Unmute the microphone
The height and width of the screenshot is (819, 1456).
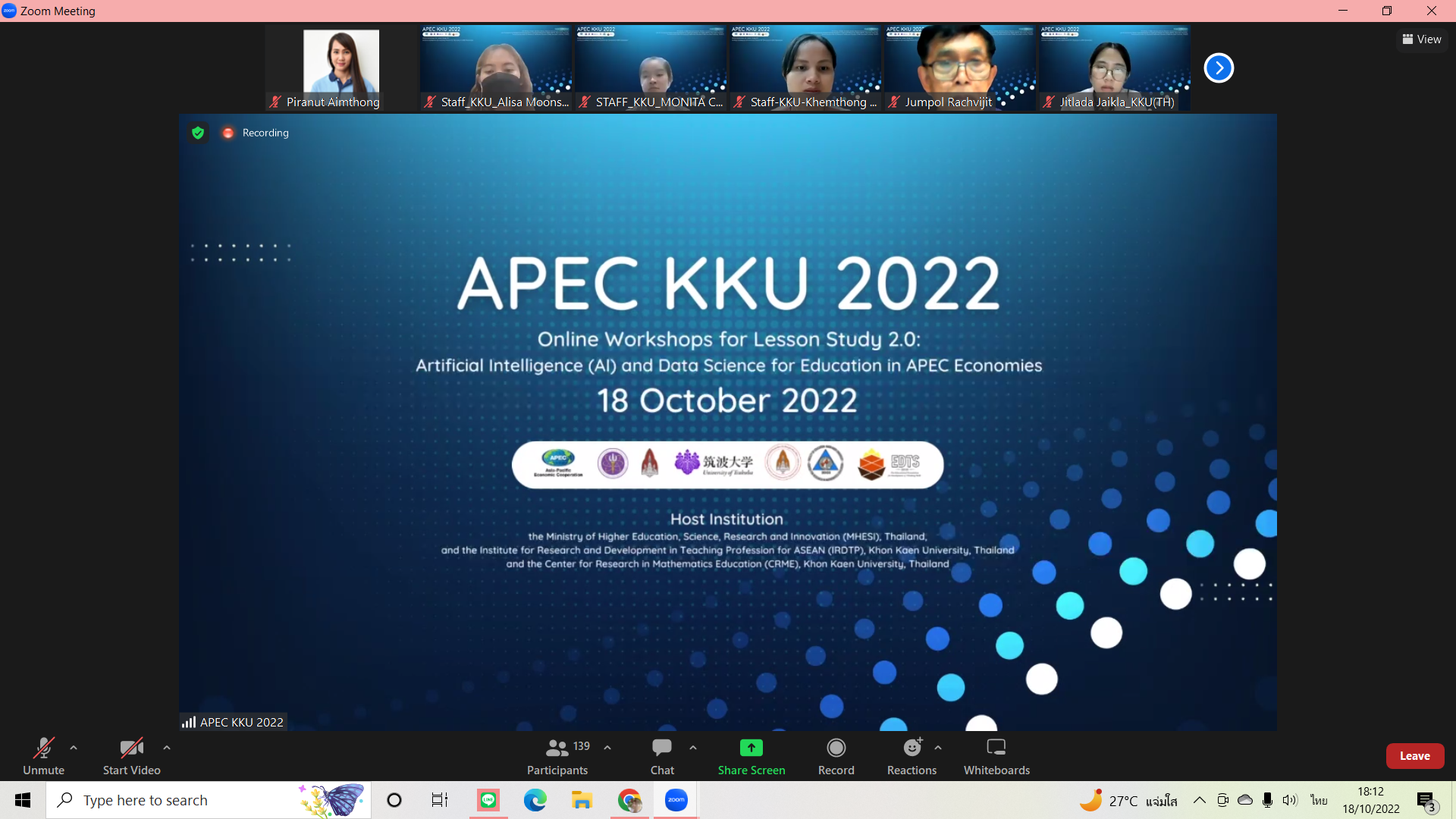[x=43, y=748]
